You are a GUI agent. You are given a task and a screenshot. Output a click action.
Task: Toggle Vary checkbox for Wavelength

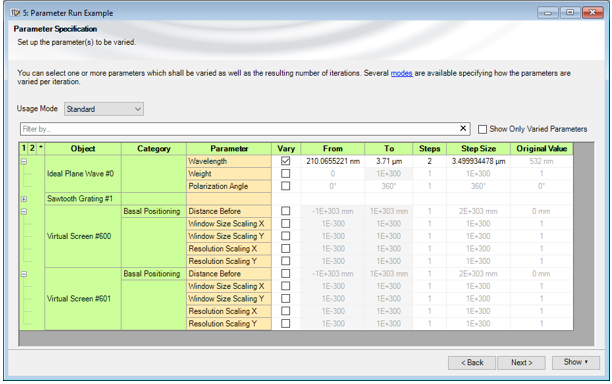[286, 161]
